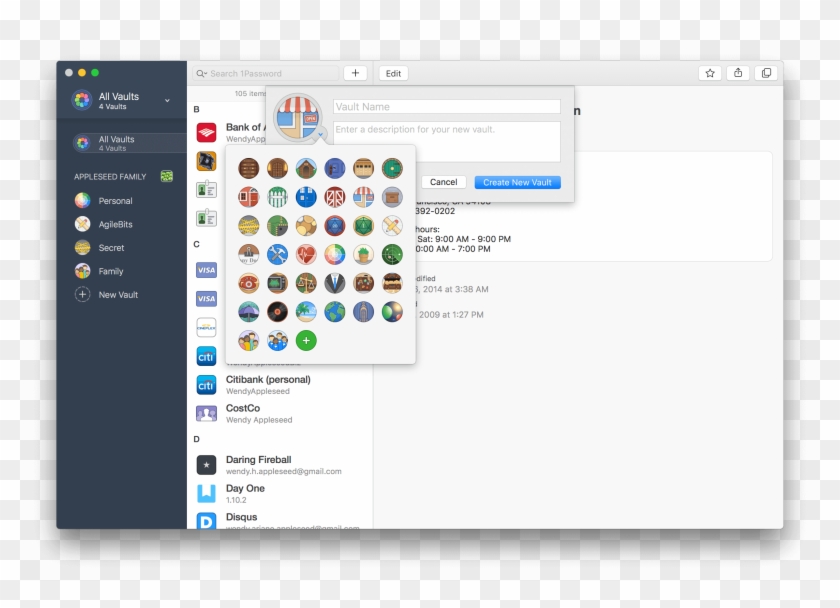This screenshot has width=840, height=608.
Task: Choose the suit and tie vault icon
Action: [335, 283]
